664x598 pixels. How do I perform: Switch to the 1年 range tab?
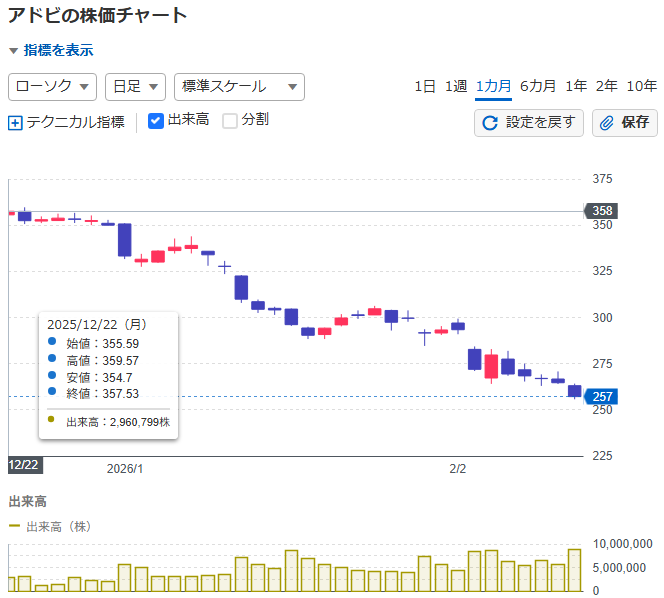pyautogui.click(x=576, y=86)
